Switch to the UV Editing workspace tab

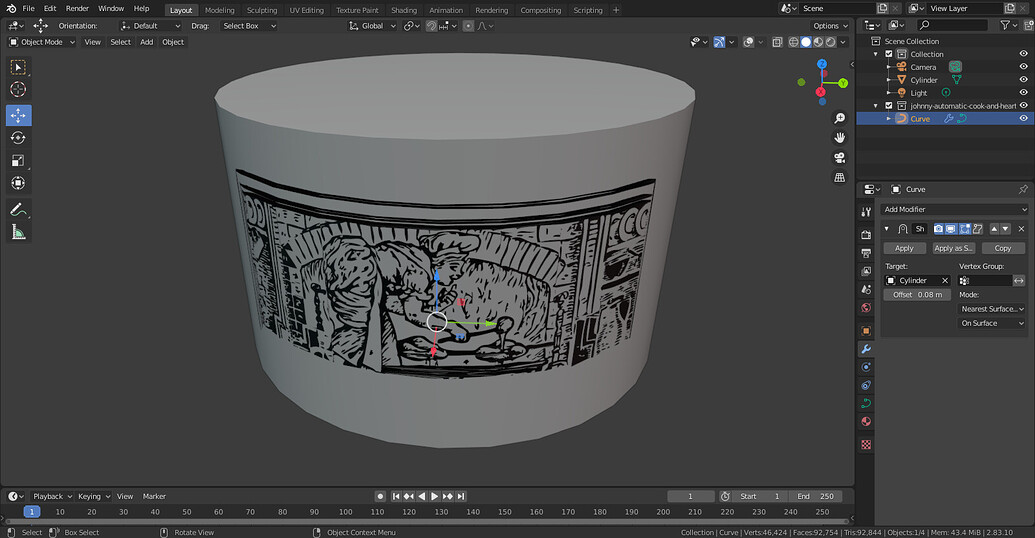[x=307, y=10]
